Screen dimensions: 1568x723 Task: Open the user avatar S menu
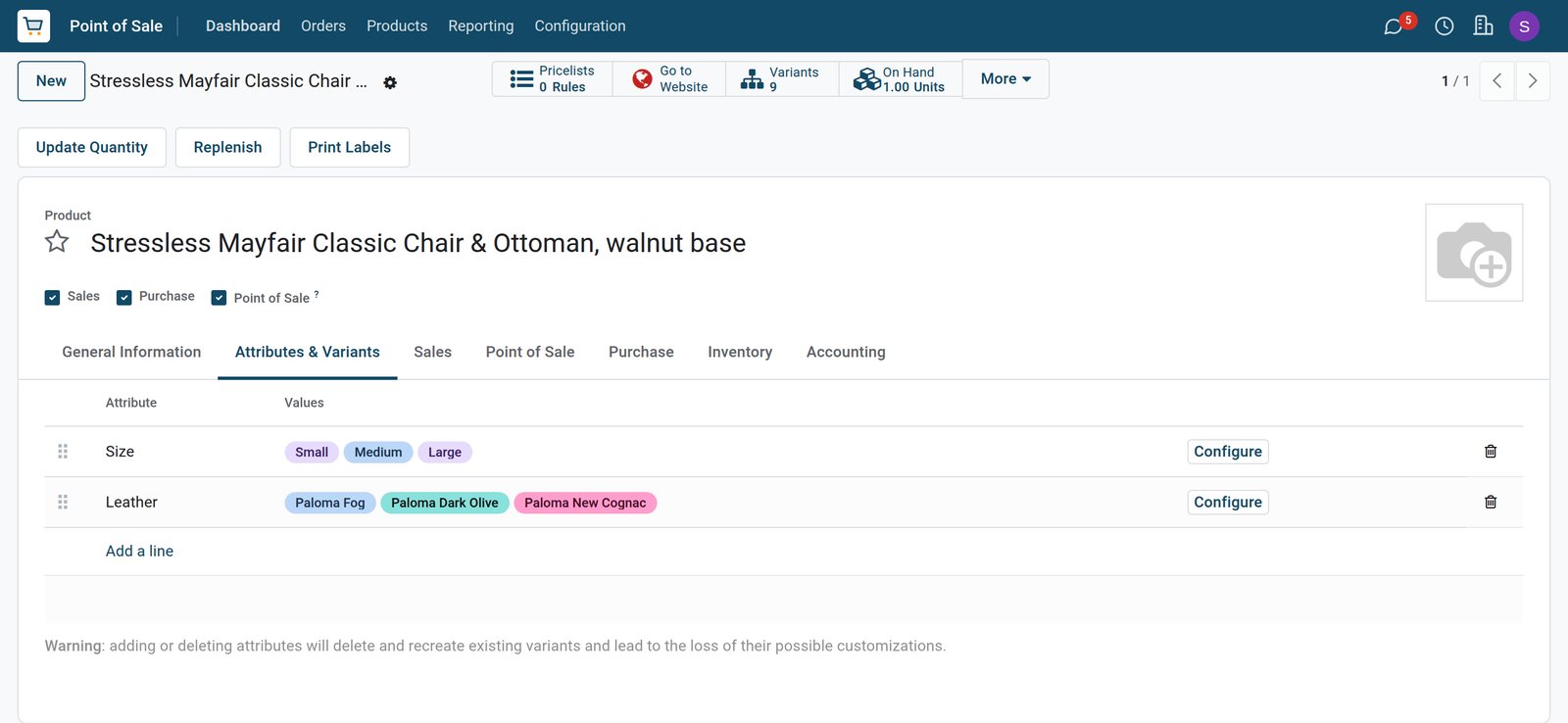(1524, 26)
